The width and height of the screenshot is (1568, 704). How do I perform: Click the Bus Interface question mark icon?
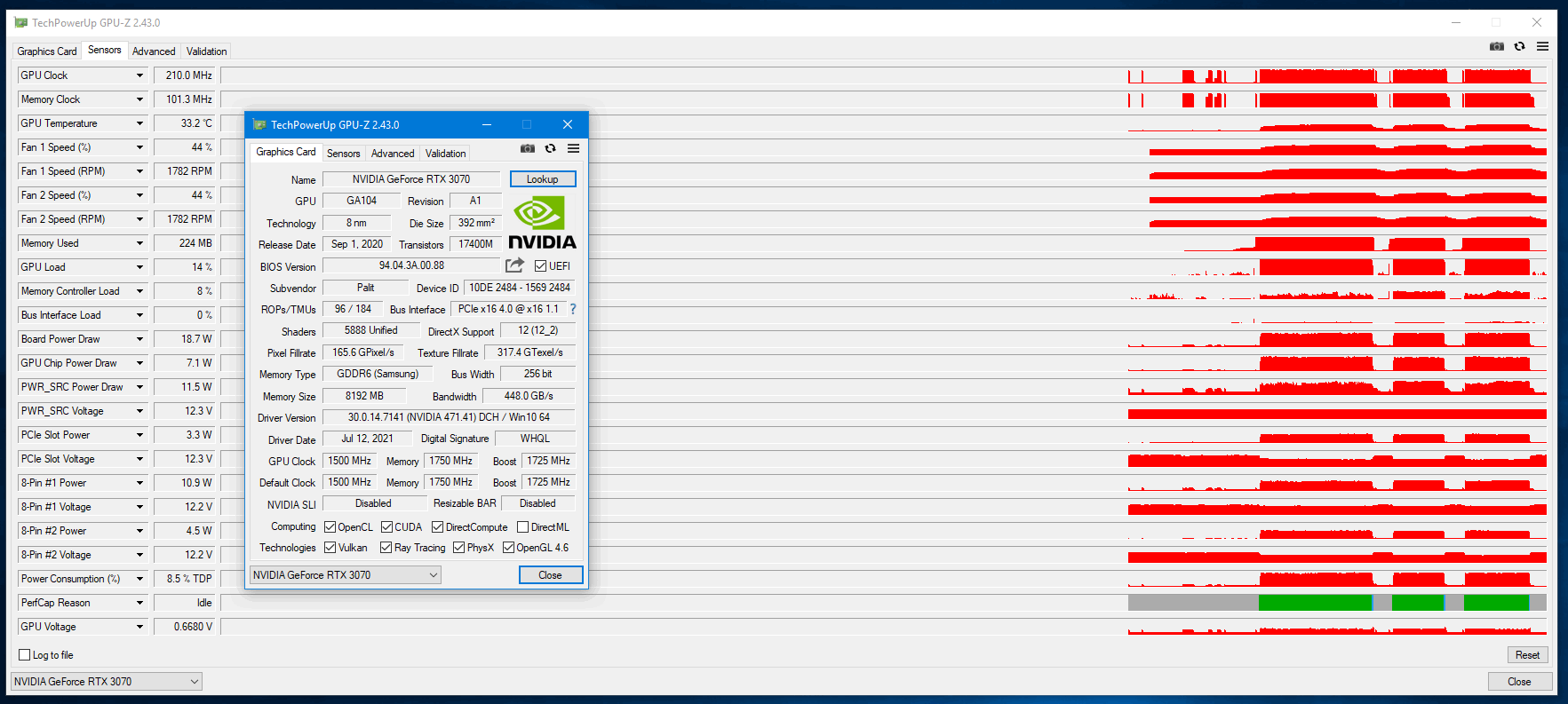(573, 309)
